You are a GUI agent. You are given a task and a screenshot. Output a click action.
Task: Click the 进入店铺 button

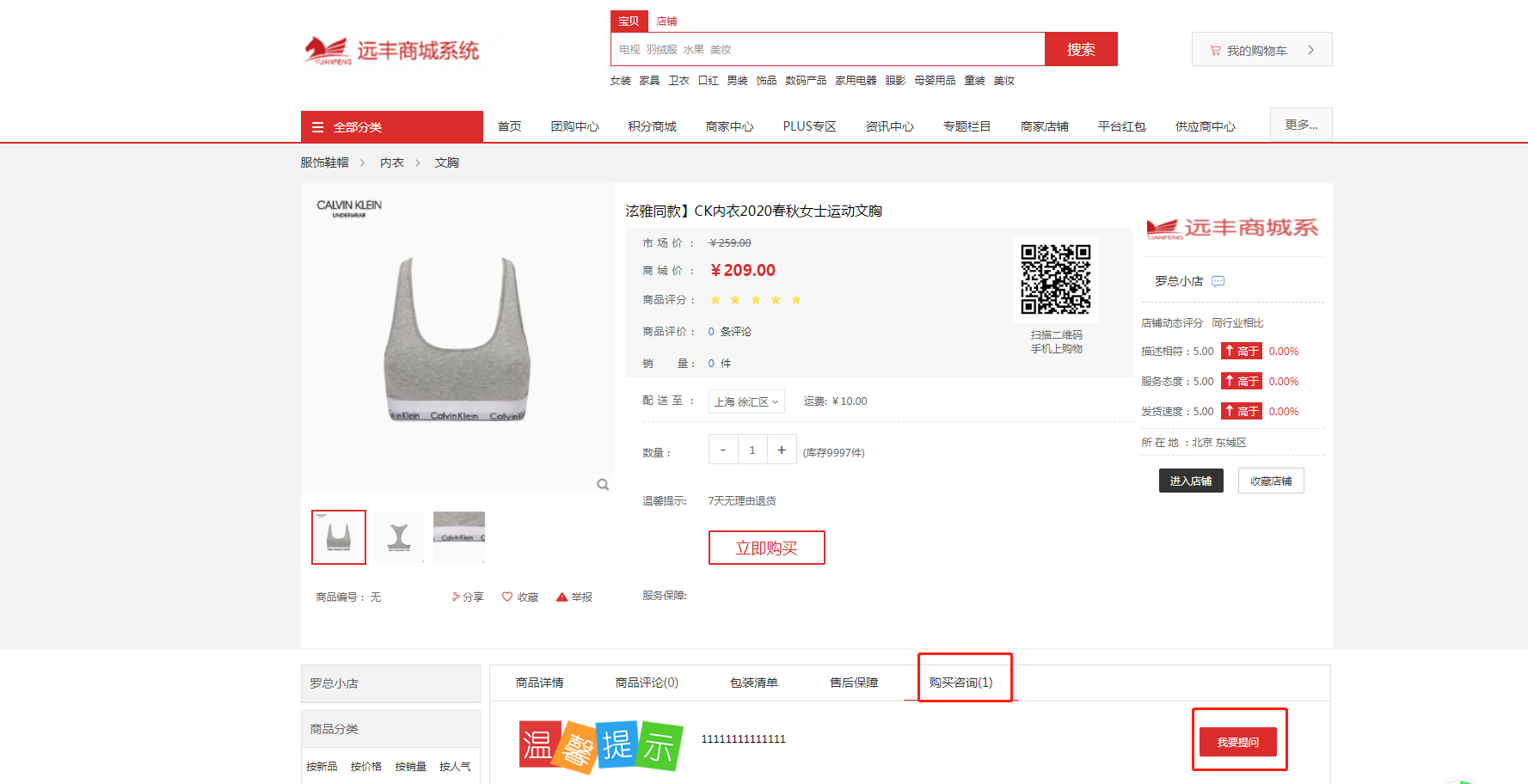click(1191, 481)
